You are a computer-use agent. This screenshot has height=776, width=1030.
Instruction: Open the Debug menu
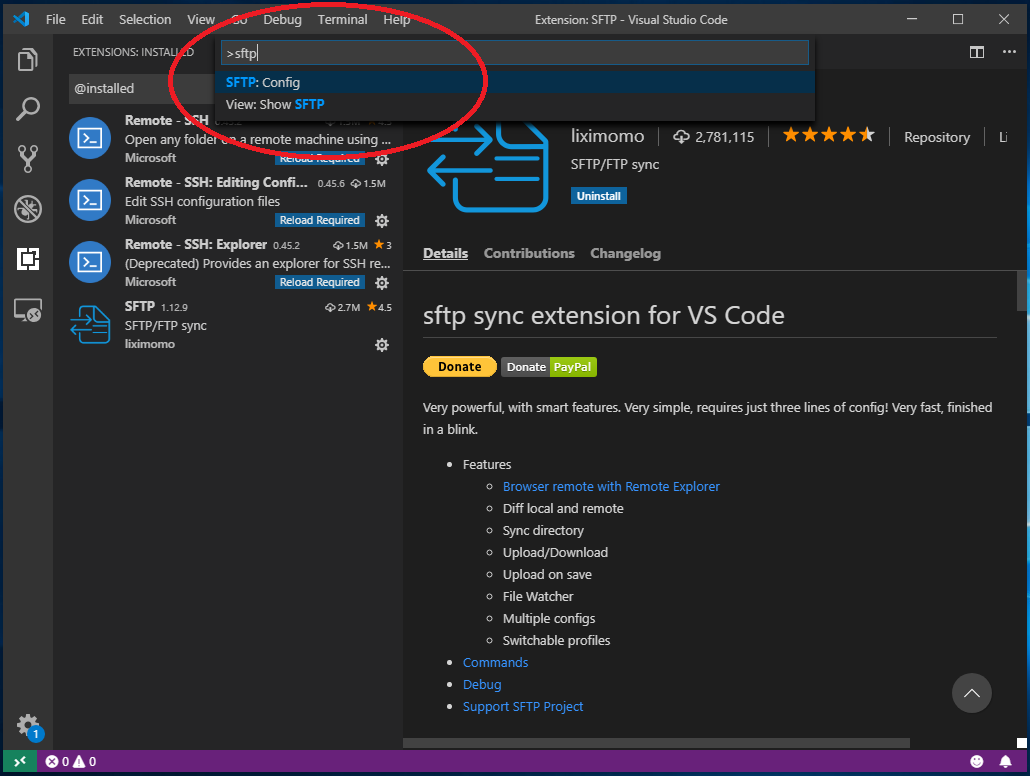pyautogui.click(x=282, y=20)
